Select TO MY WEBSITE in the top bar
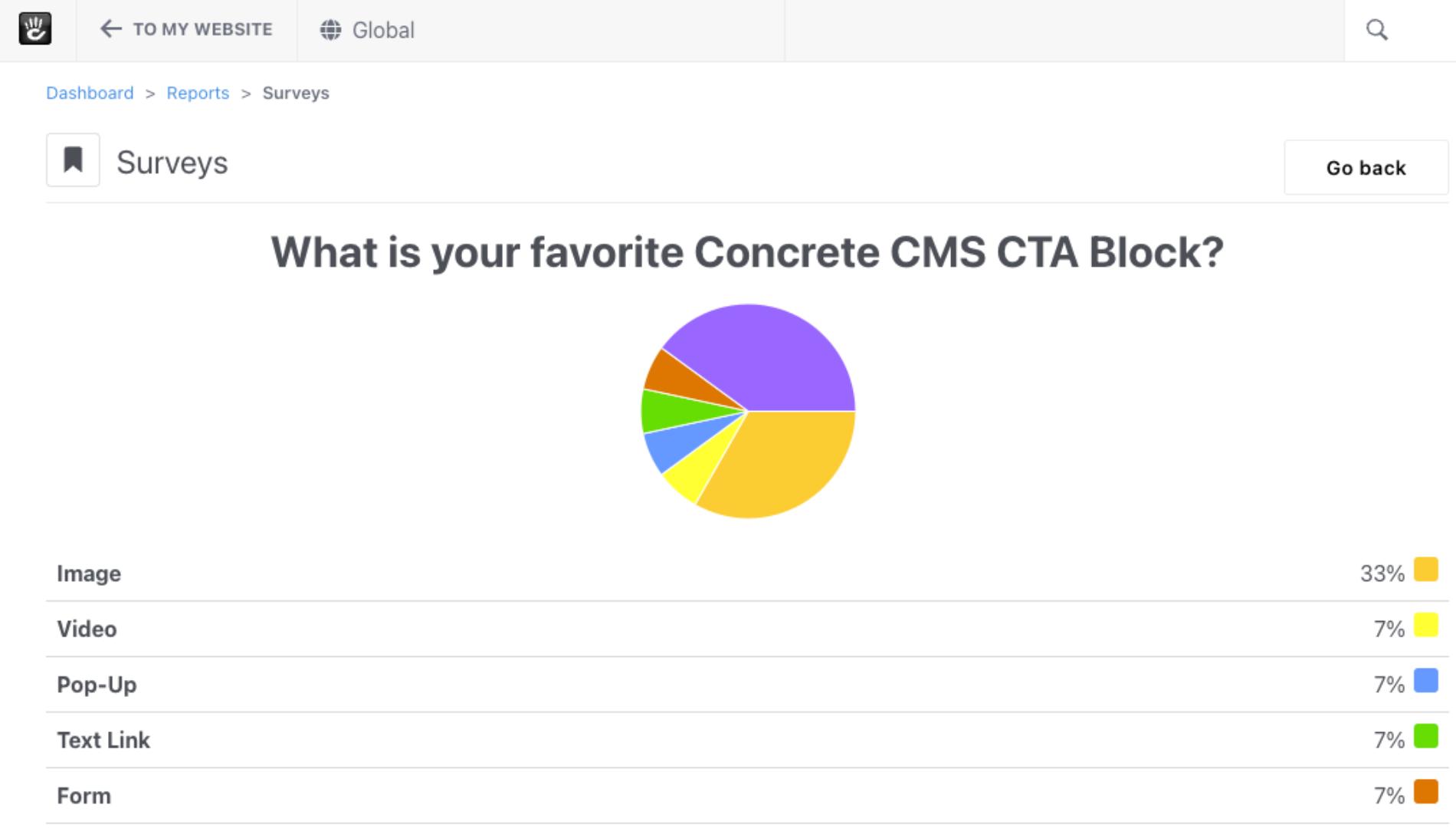Screen dimensions: 1456x828 (202, 29)
